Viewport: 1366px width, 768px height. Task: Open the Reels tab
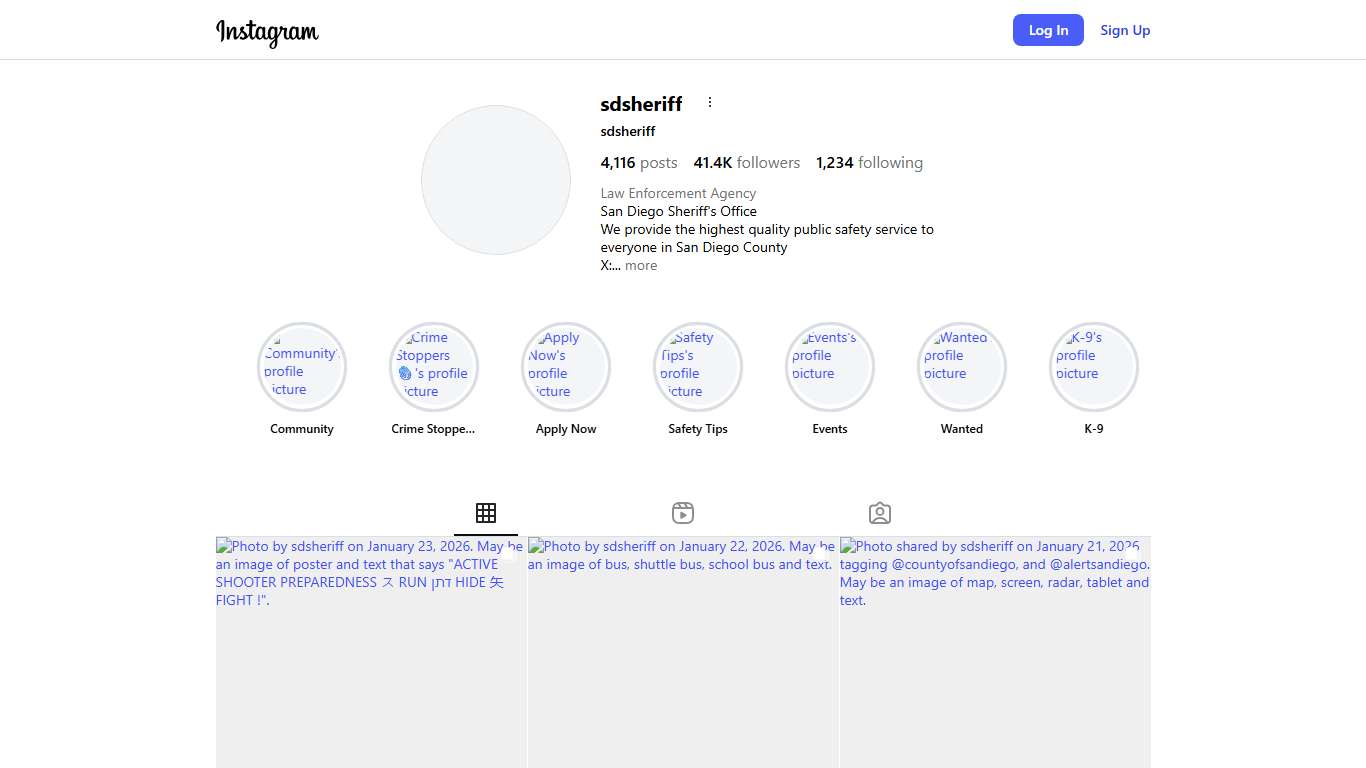coord(683,513)
